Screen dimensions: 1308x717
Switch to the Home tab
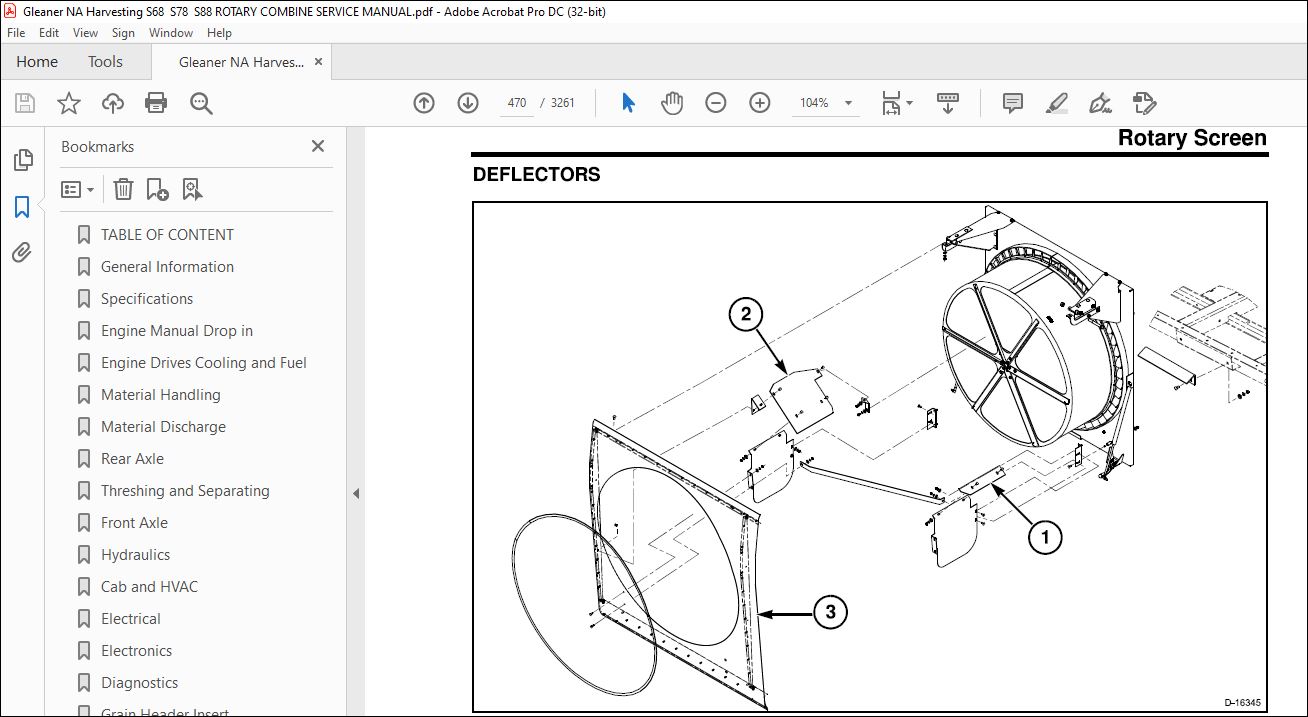pos(37,62)
